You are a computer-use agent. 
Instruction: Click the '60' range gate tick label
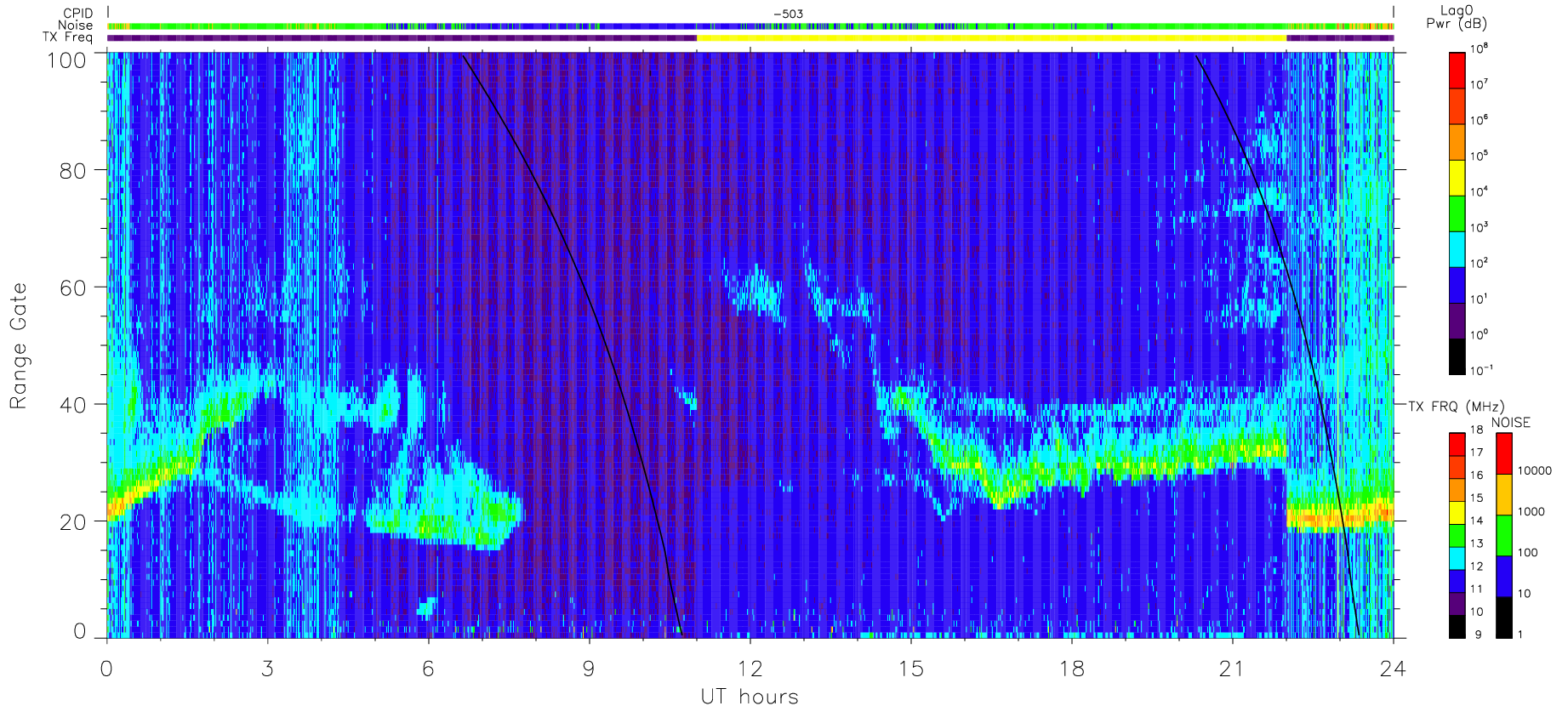click(x=73, y=287)
